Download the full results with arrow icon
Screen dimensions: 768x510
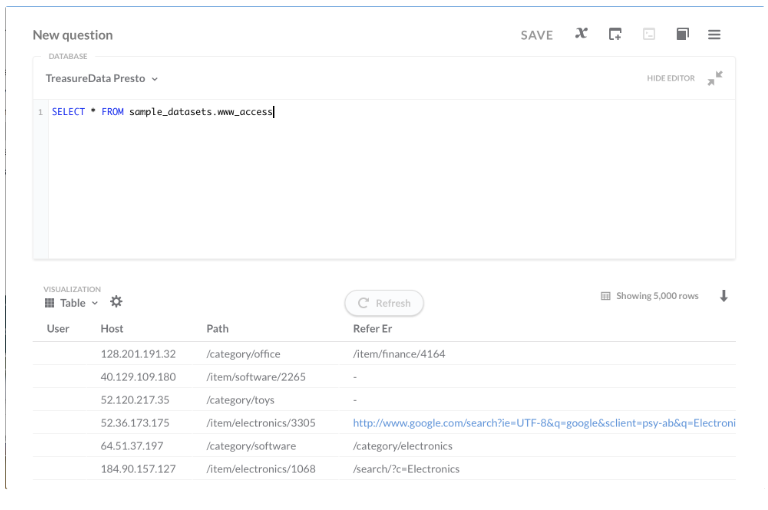tap(724, 296)
